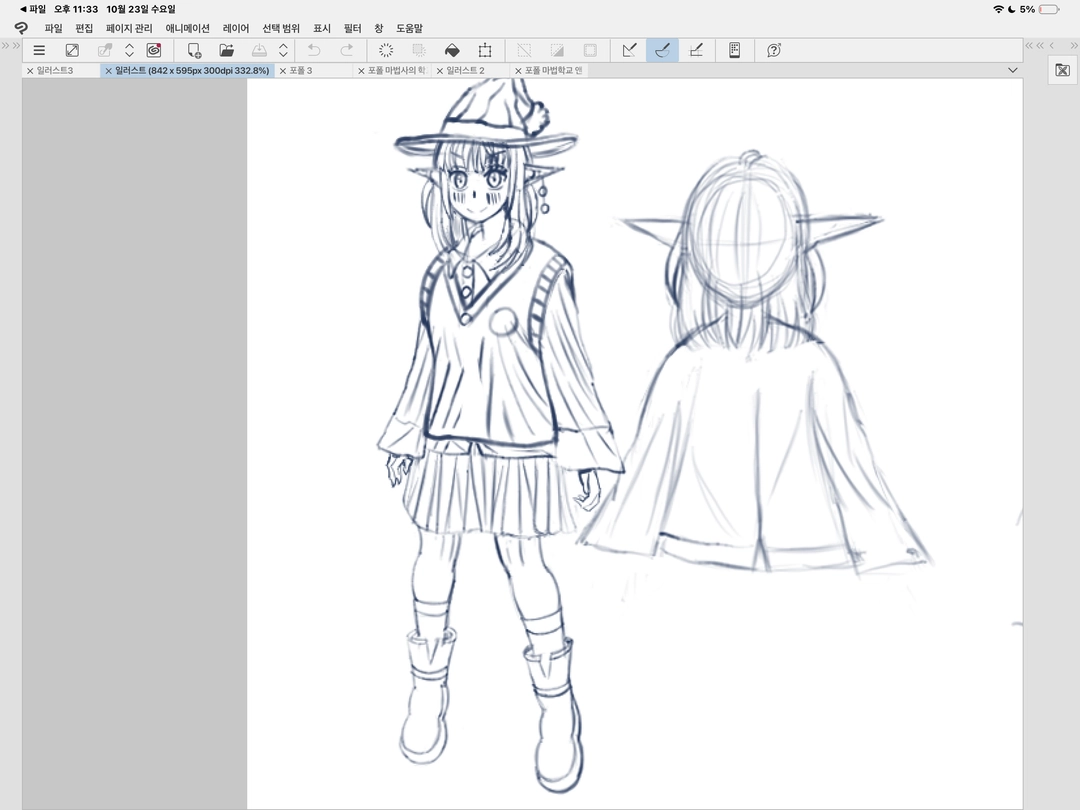This screenshot has height=810, width=1080.
Task: Close the 포폴 마법학교 엔 tab
Action: (x=518, y=70)
